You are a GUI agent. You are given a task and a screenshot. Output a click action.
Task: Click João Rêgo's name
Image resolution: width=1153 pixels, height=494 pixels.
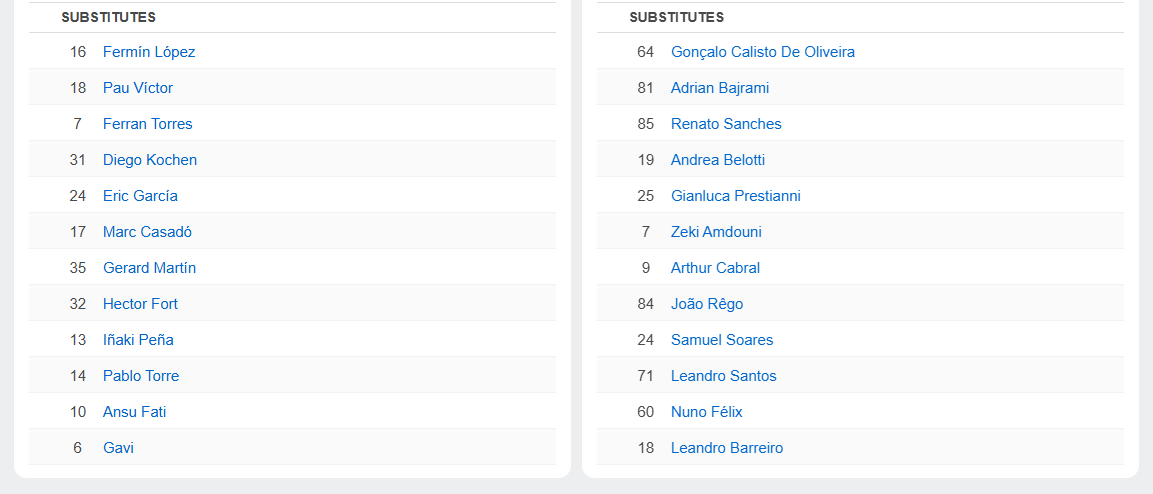pyautogui.click(x=707, y=304)
